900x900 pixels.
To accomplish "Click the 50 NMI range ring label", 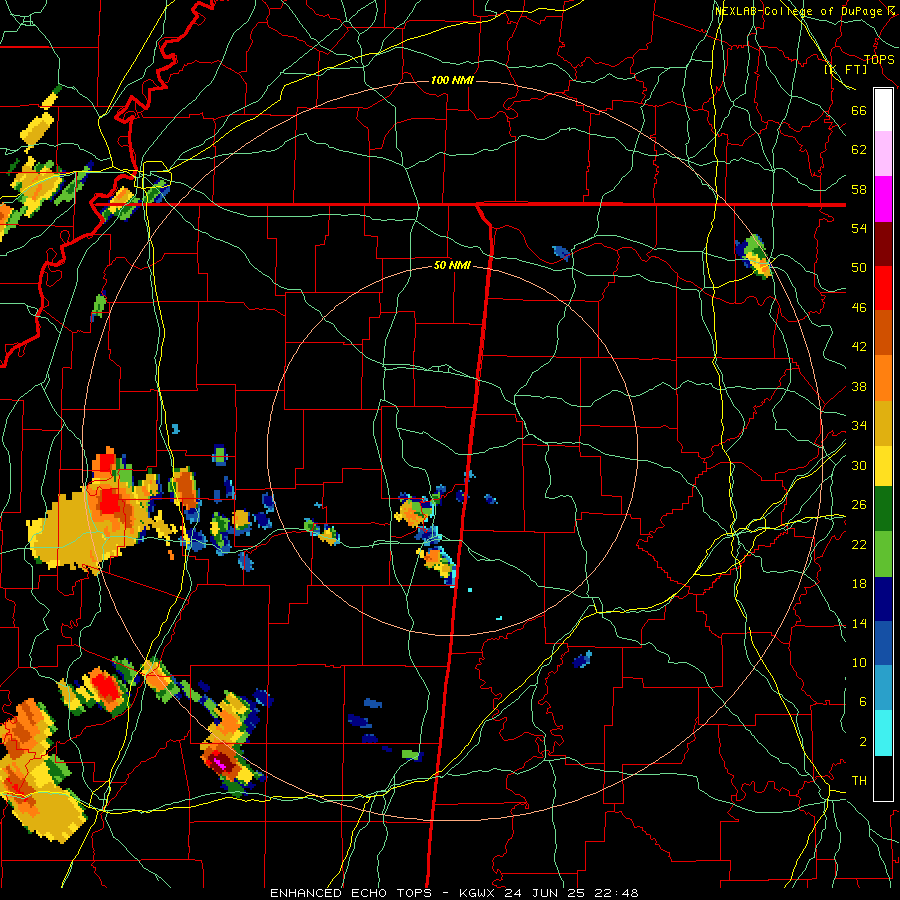I will pos(452,265).
